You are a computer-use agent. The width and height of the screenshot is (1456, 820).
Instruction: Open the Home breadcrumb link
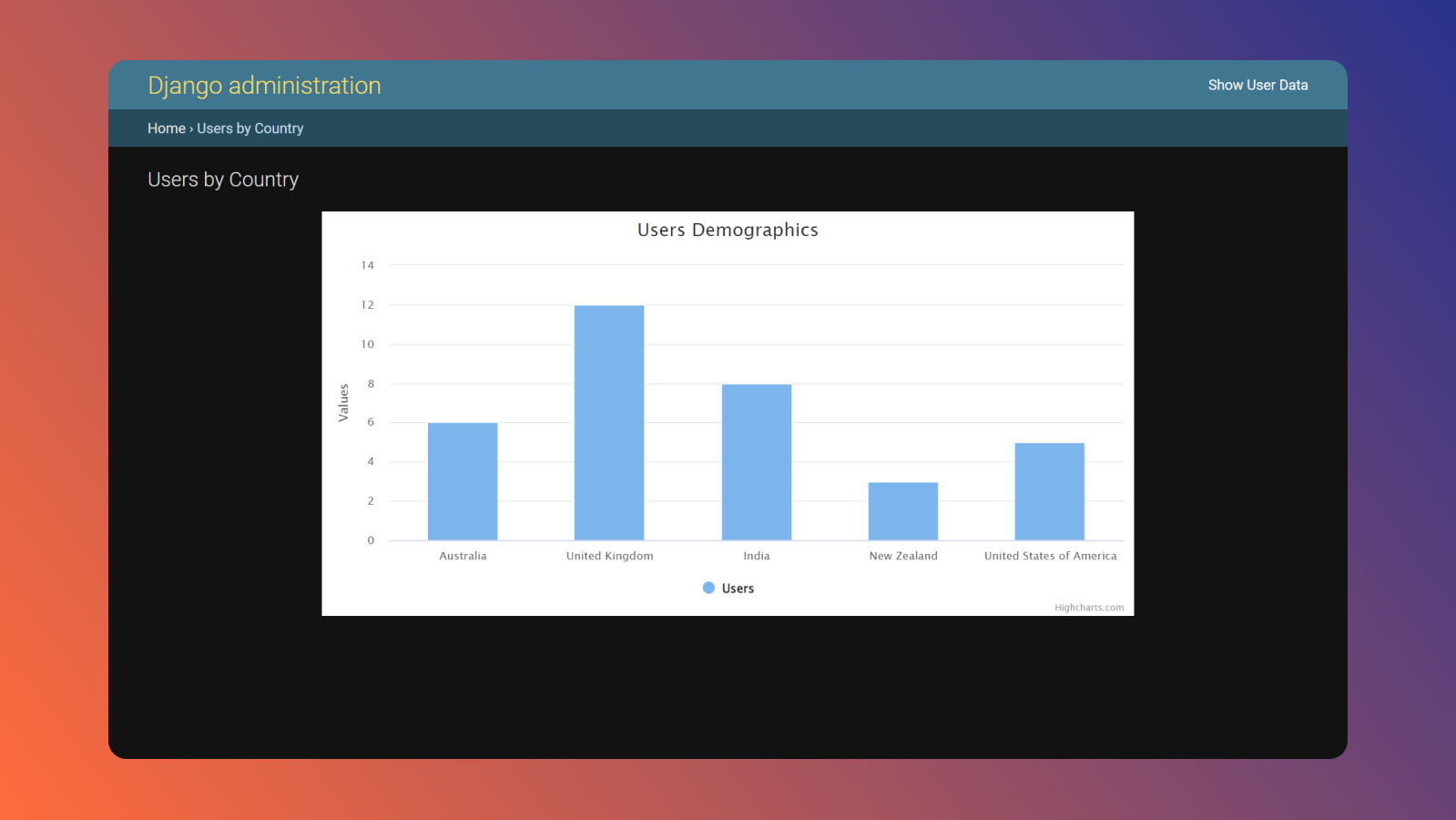(167, 128)
